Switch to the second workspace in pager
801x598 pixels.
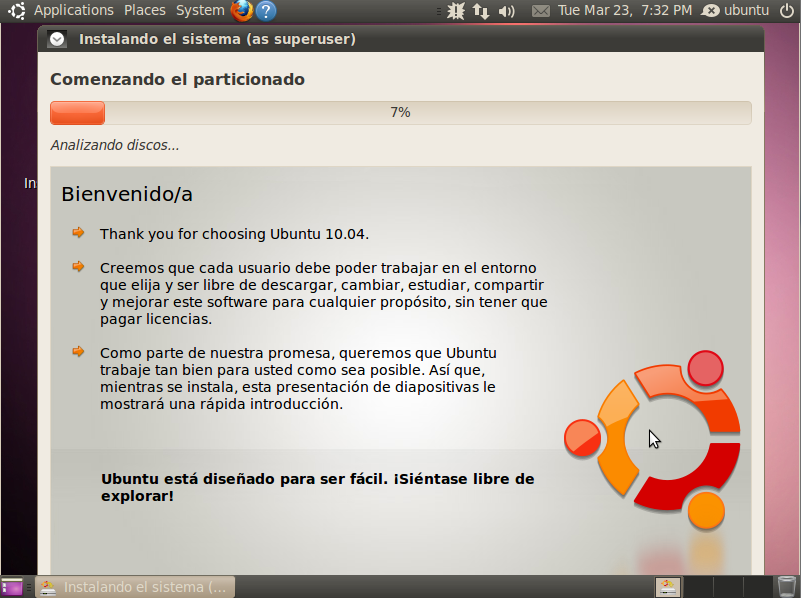698,587
